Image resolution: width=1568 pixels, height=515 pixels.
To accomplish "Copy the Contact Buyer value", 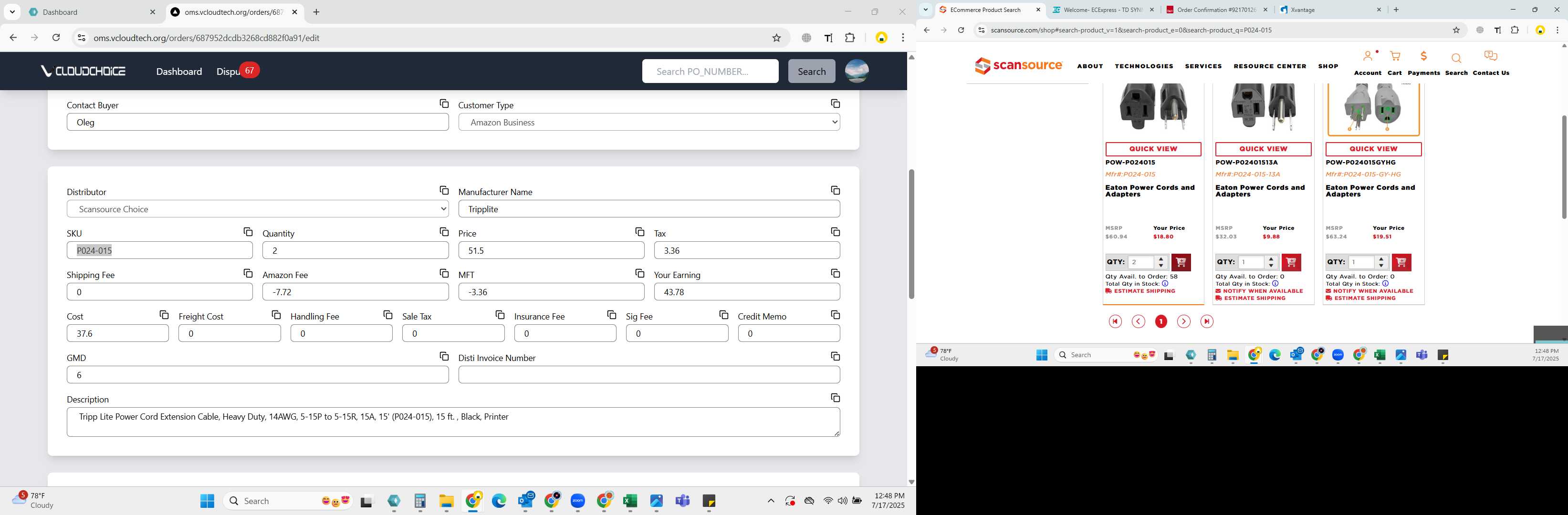I will (x=444, y=103).
